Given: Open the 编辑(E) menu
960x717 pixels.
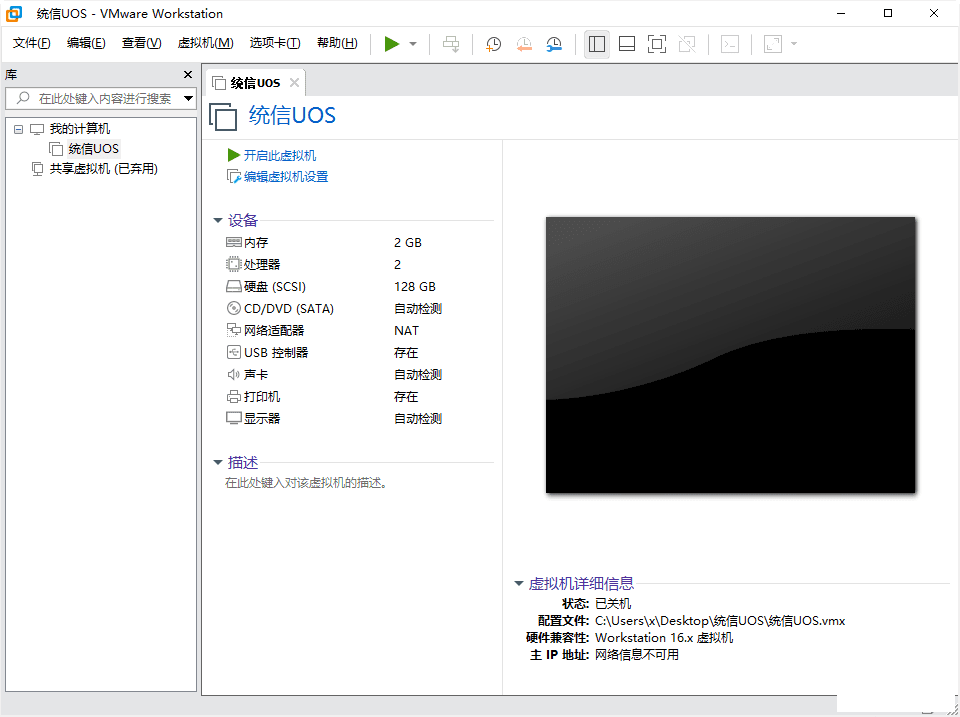Looking at the screenshot, I should [86, 43].
